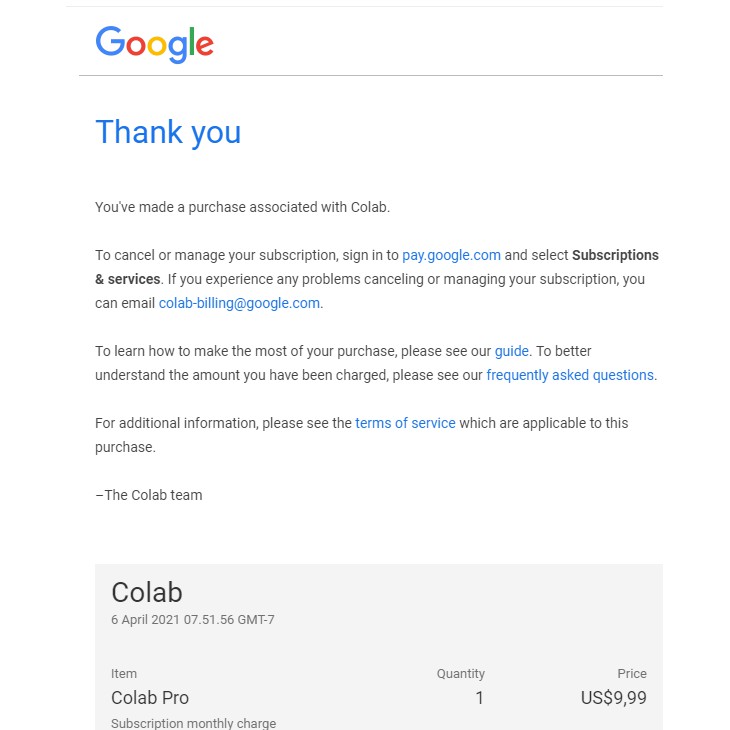Click the Subscriptions & services bold text
The image size is (730, 730).
point(377,267)
